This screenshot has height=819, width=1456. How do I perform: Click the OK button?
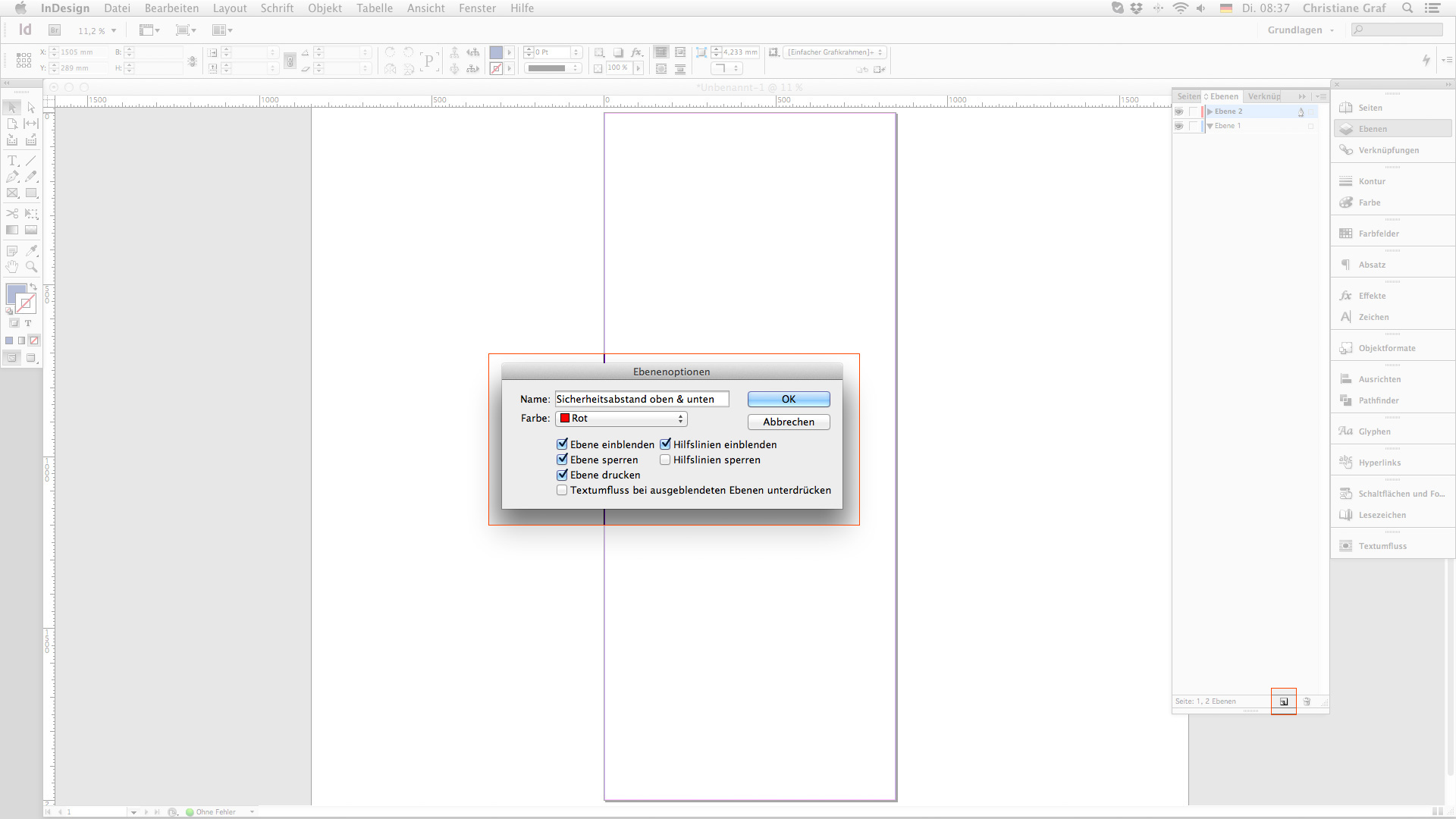click(789, 399)
